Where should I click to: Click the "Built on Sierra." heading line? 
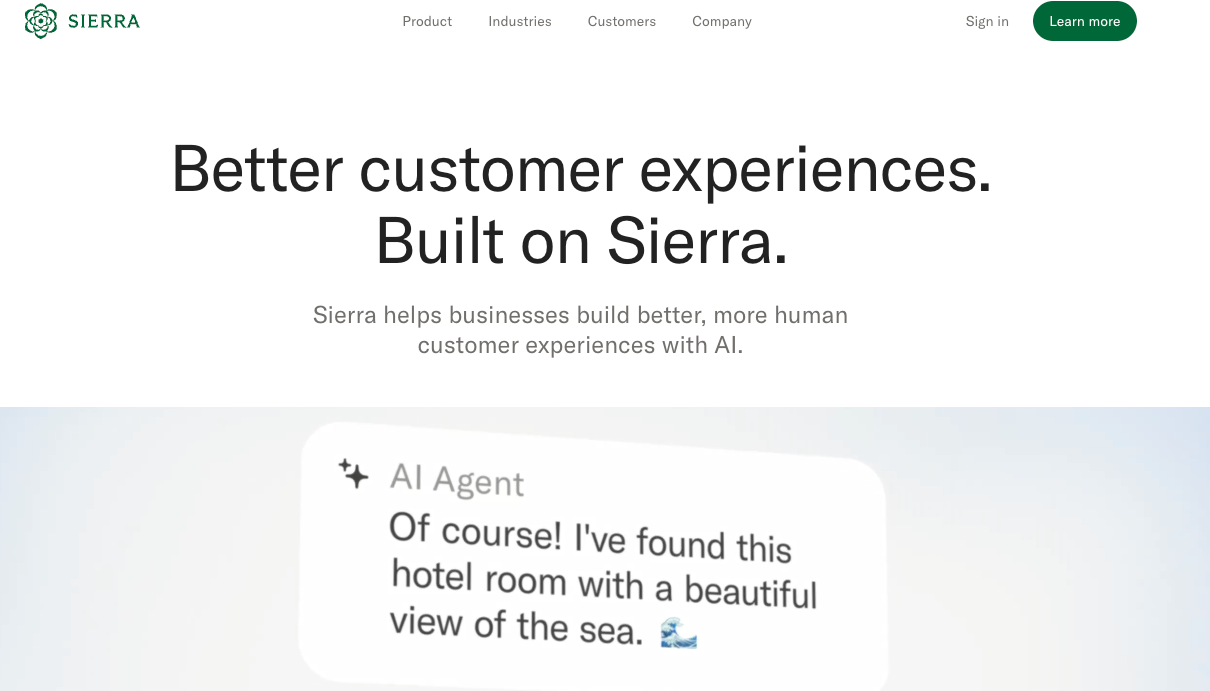tap(581, 241)
